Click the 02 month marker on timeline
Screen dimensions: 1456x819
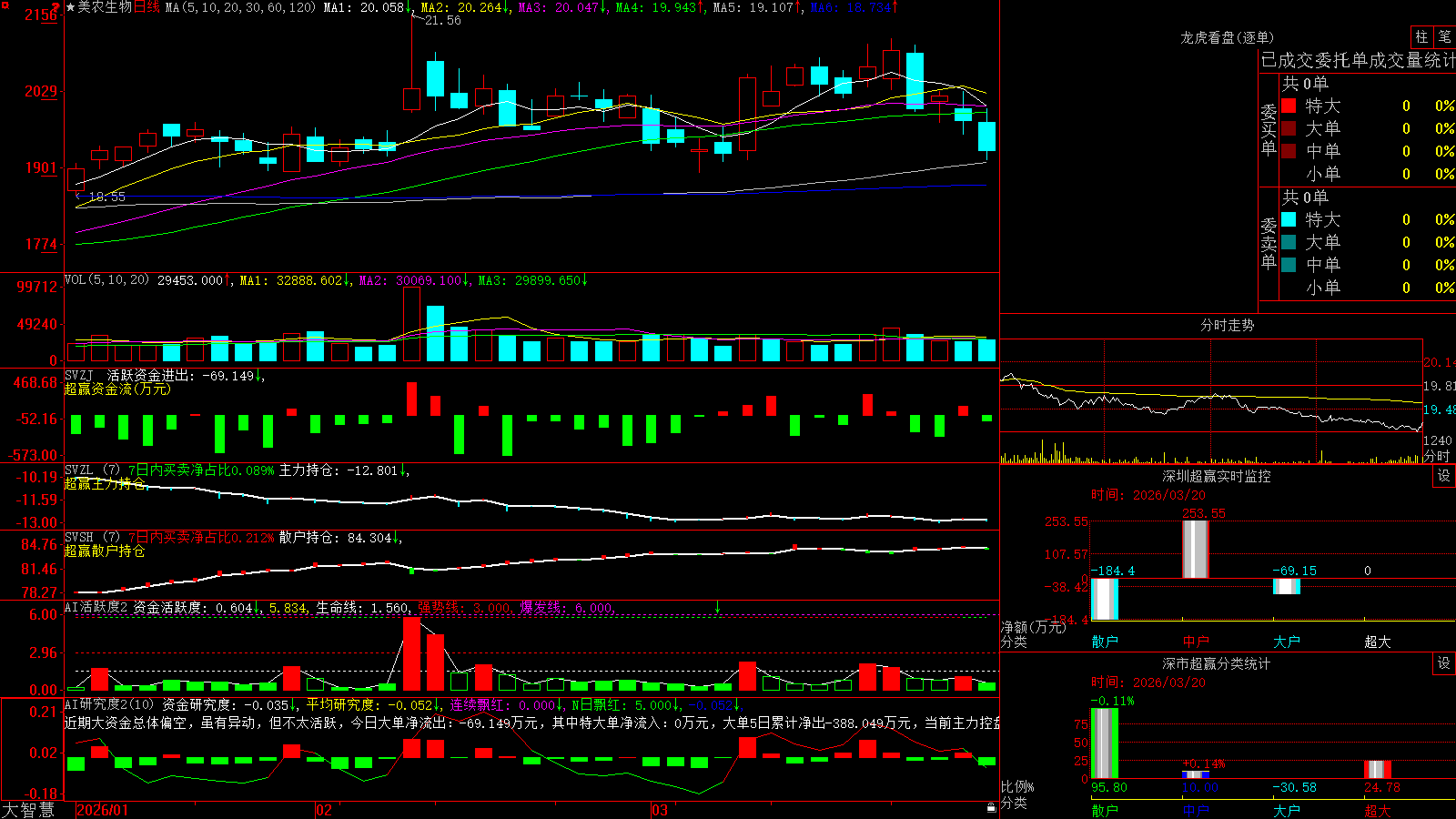click(324, 810)
